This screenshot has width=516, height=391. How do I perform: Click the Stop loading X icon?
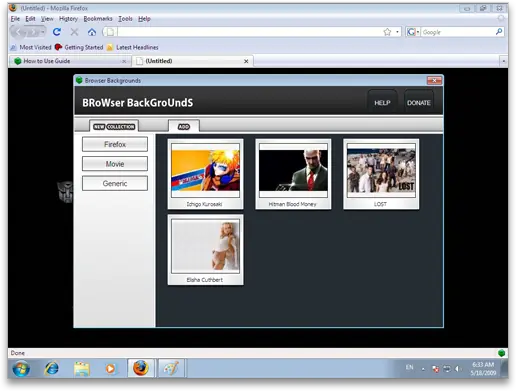pyautogui.click(x=74, y=32)
